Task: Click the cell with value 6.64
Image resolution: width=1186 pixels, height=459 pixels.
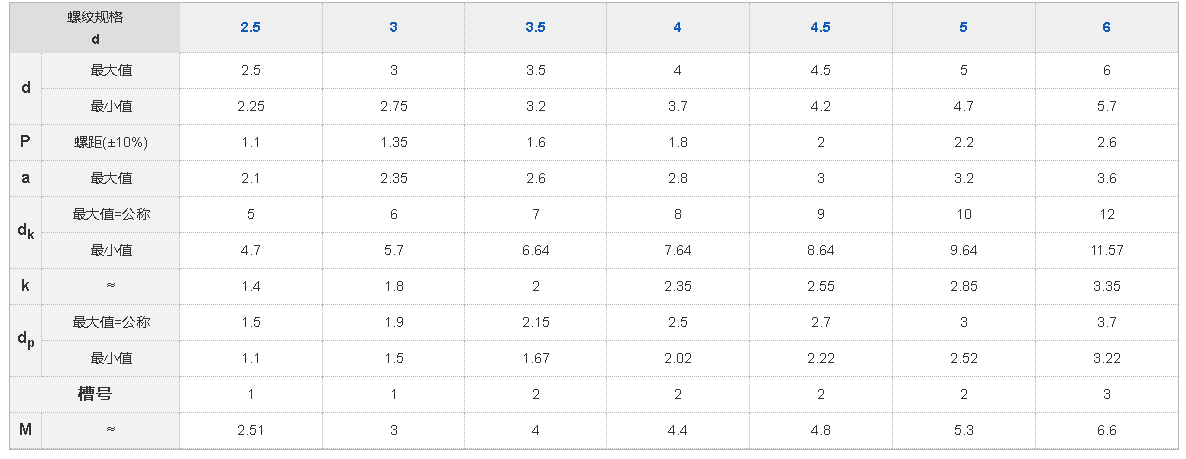Action: [x=535, y=250]
